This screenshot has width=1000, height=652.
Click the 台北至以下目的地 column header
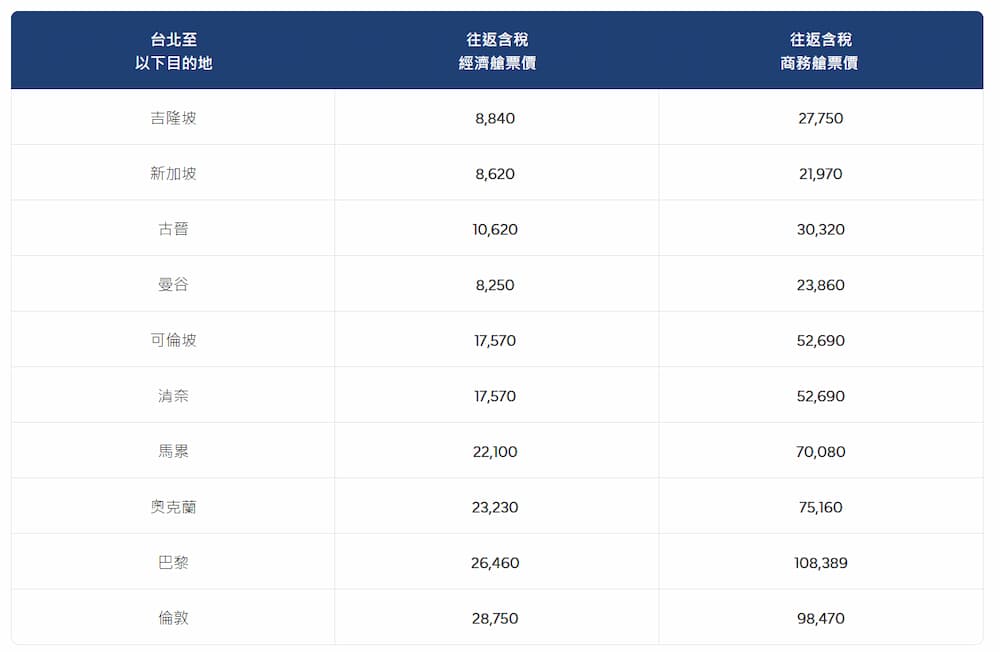click(173, 51)
